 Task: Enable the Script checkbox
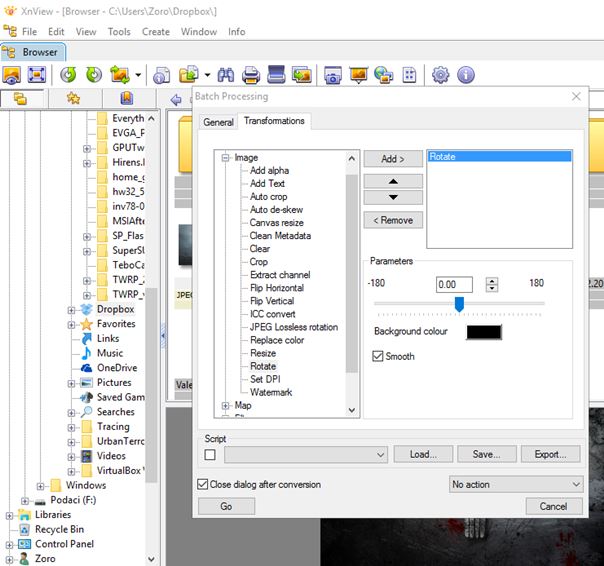pos(209,455)
